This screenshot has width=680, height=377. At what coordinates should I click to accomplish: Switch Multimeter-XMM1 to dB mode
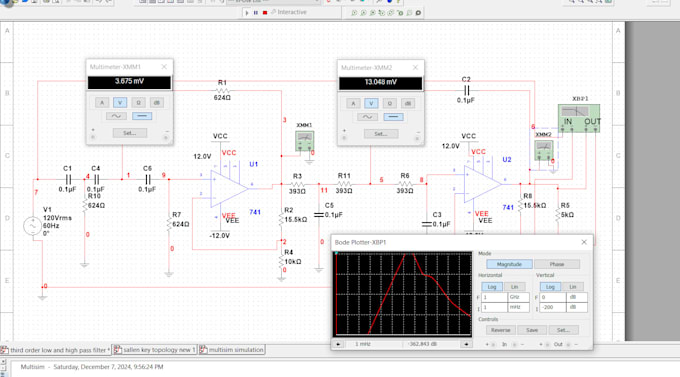coord(157,103)
